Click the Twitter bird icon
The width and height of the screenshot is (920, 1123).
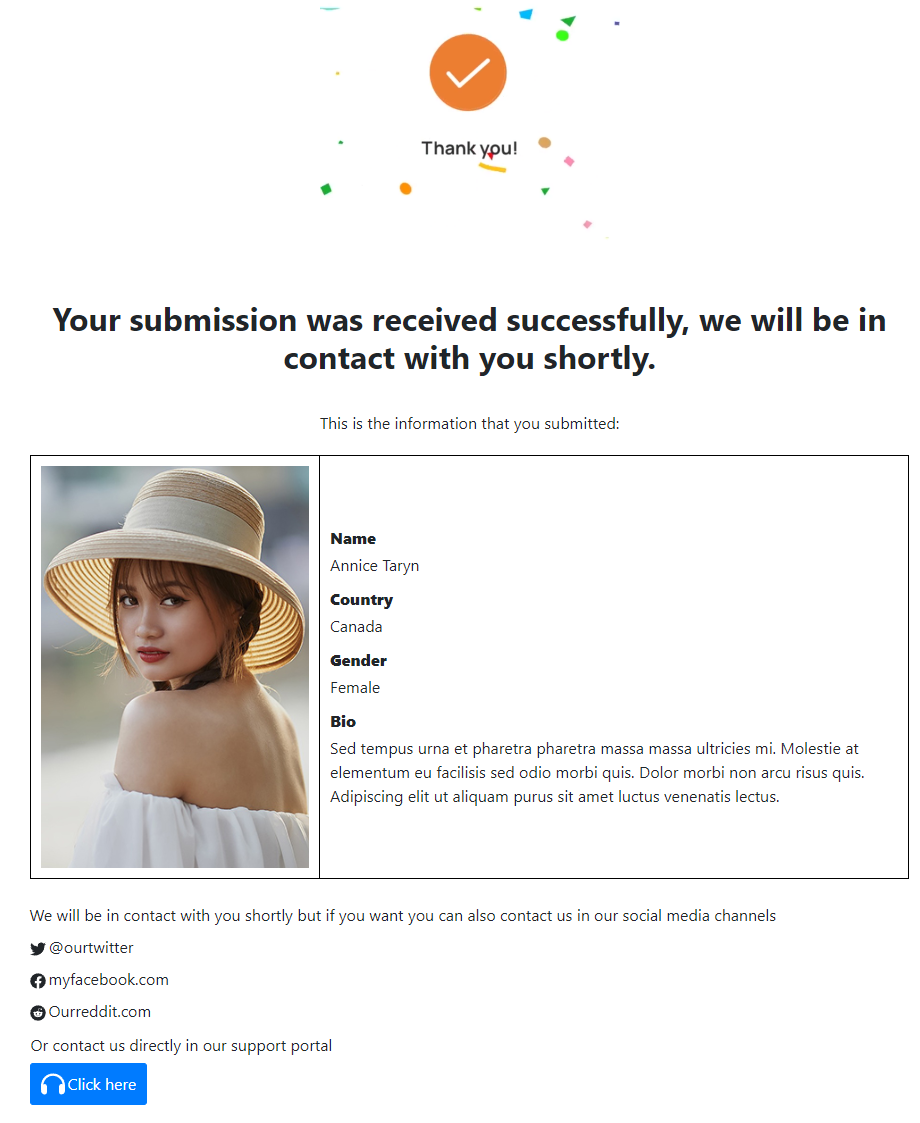point(38,949)
